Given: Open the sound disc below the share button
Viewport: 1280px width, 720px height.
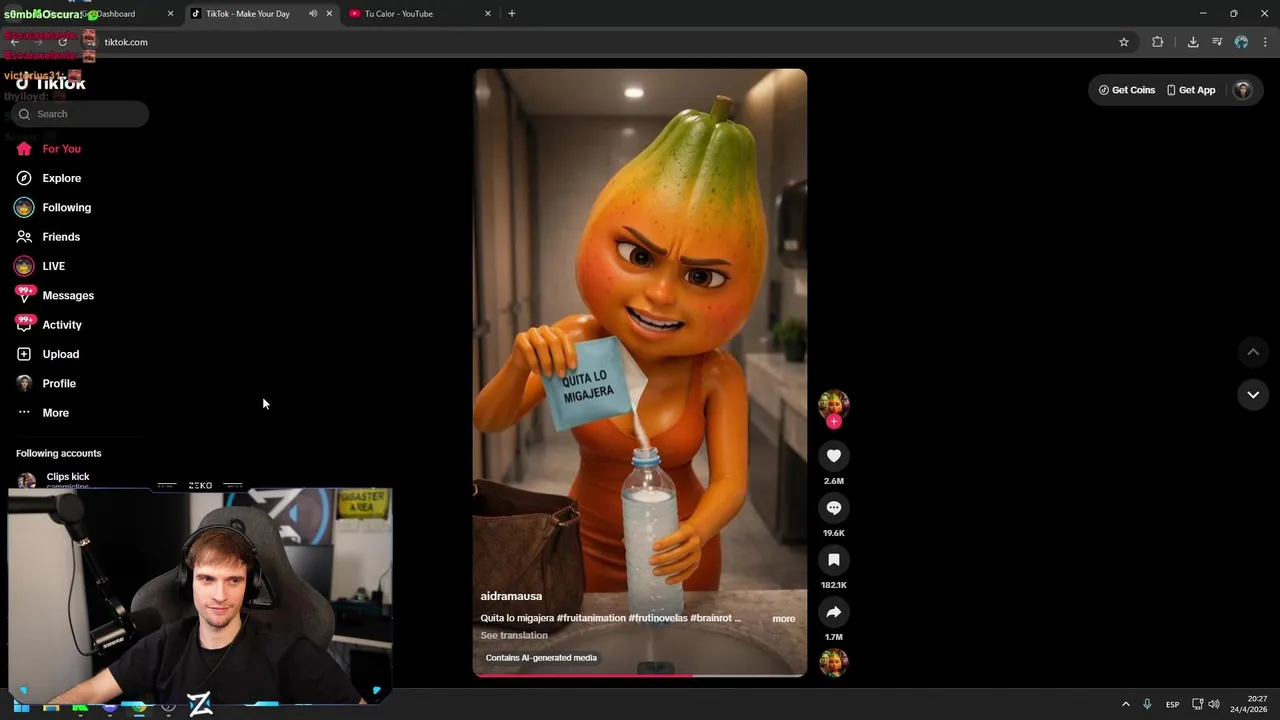Looking at the screenshot, I should [x=833, y=663].
